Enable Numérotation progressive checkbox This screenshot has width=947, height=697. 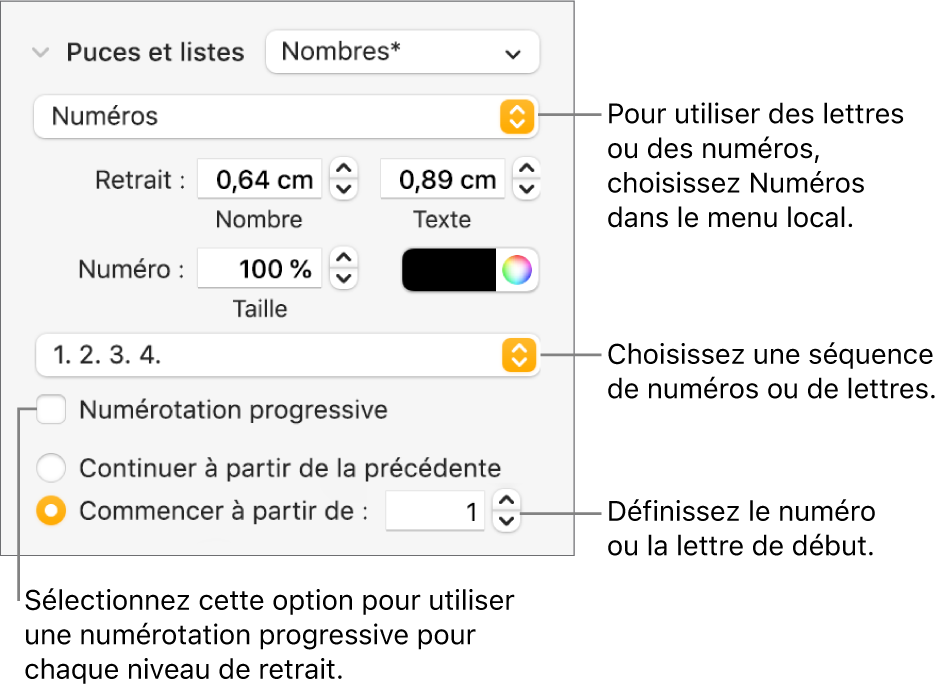52,410
